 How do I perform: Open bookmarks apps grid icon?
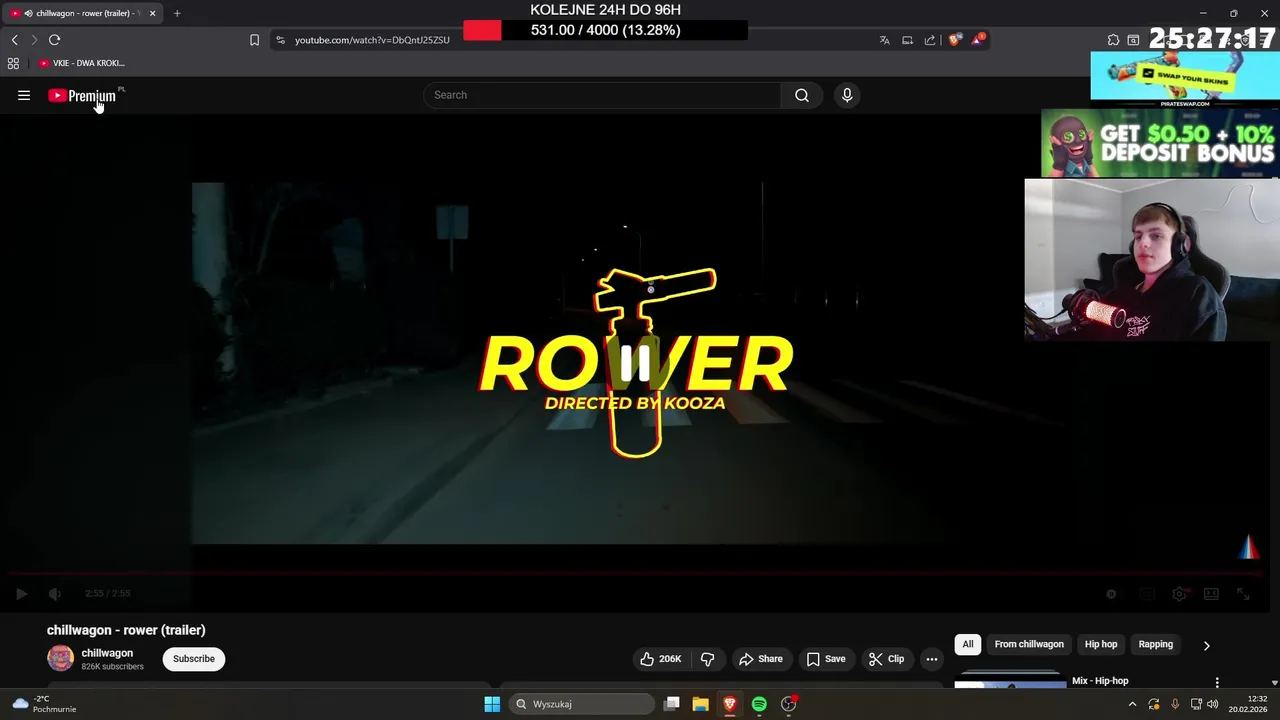[x=13, y=63]
